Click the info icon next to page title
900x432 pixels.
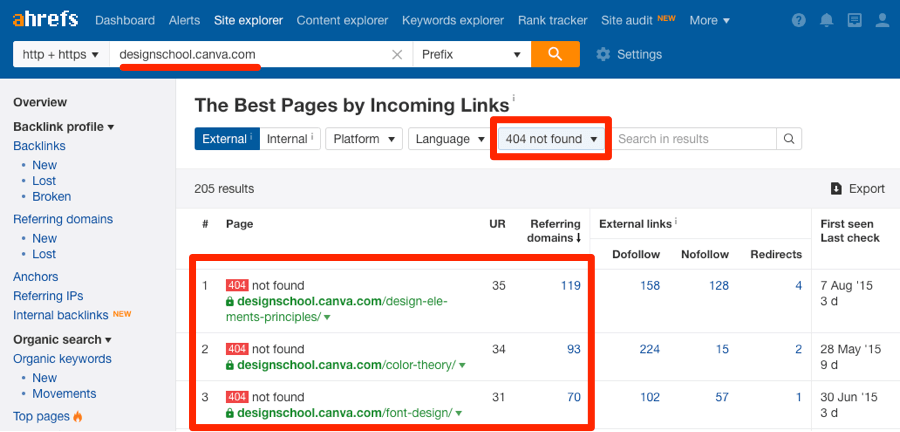[513, 99]
